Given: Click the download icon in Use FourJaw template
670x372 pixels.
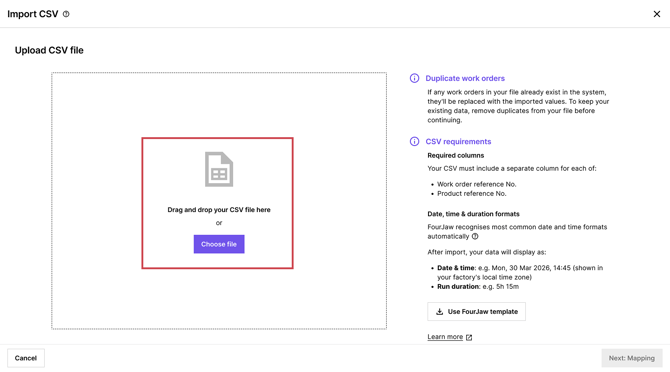Looking at the screenshot, I should pyautogui.click(x=439, y=311).
